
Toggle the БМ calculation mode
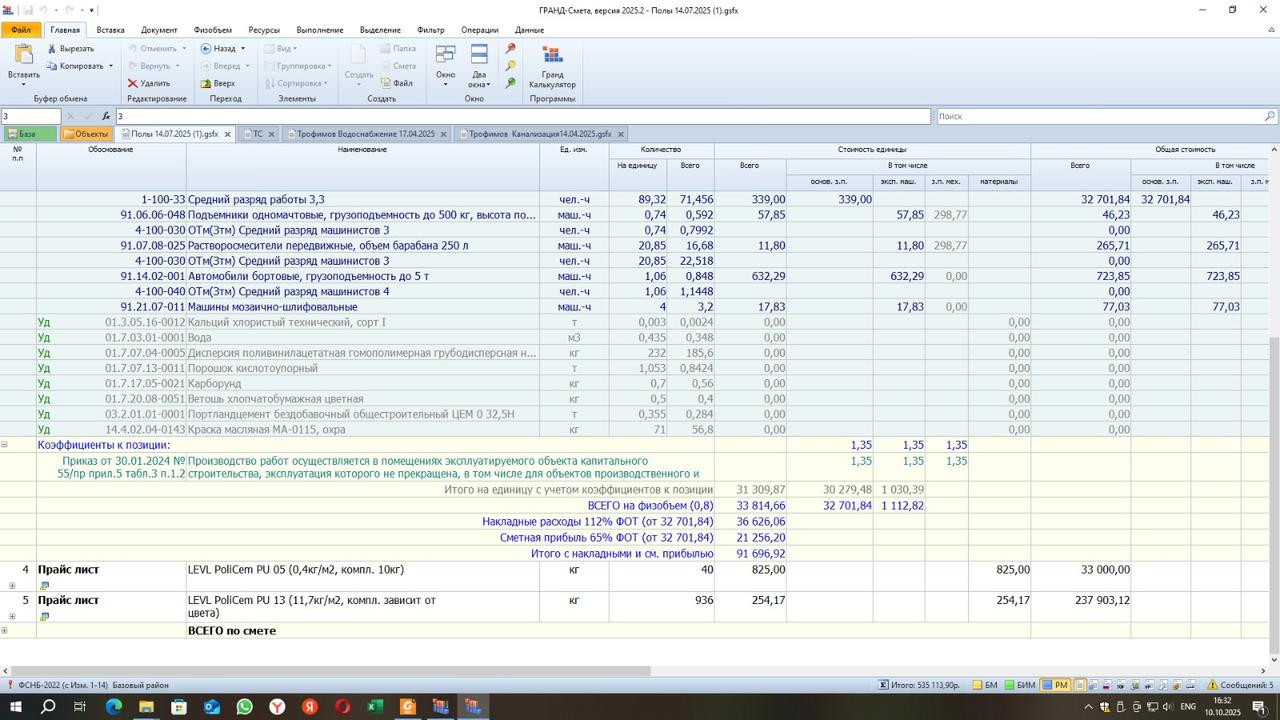click(984, 685)
